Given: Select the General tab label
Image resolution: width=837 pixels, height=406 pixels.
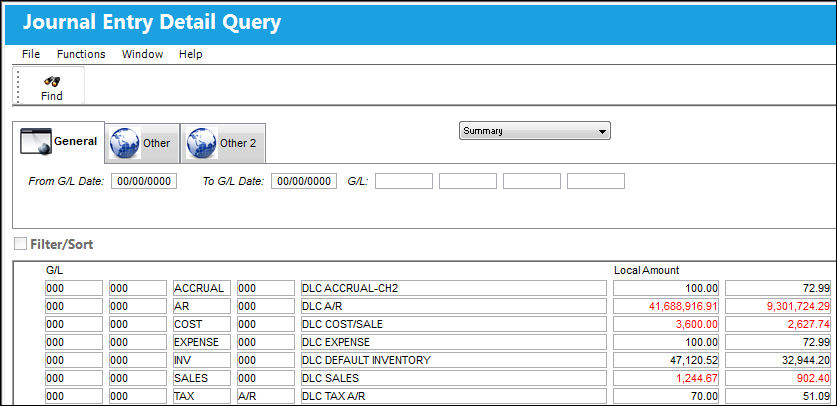Looking at the screenshot, I should pyautogui.click(x=75, y=141).
